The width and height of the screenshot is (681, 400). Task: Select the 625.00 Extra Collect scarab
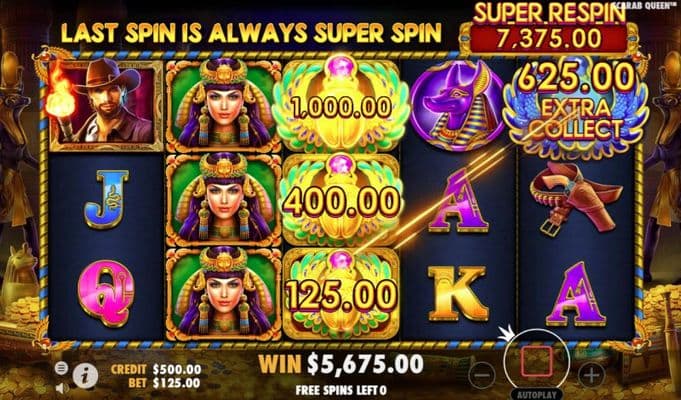pyautogui.click(x=576, y=106)
